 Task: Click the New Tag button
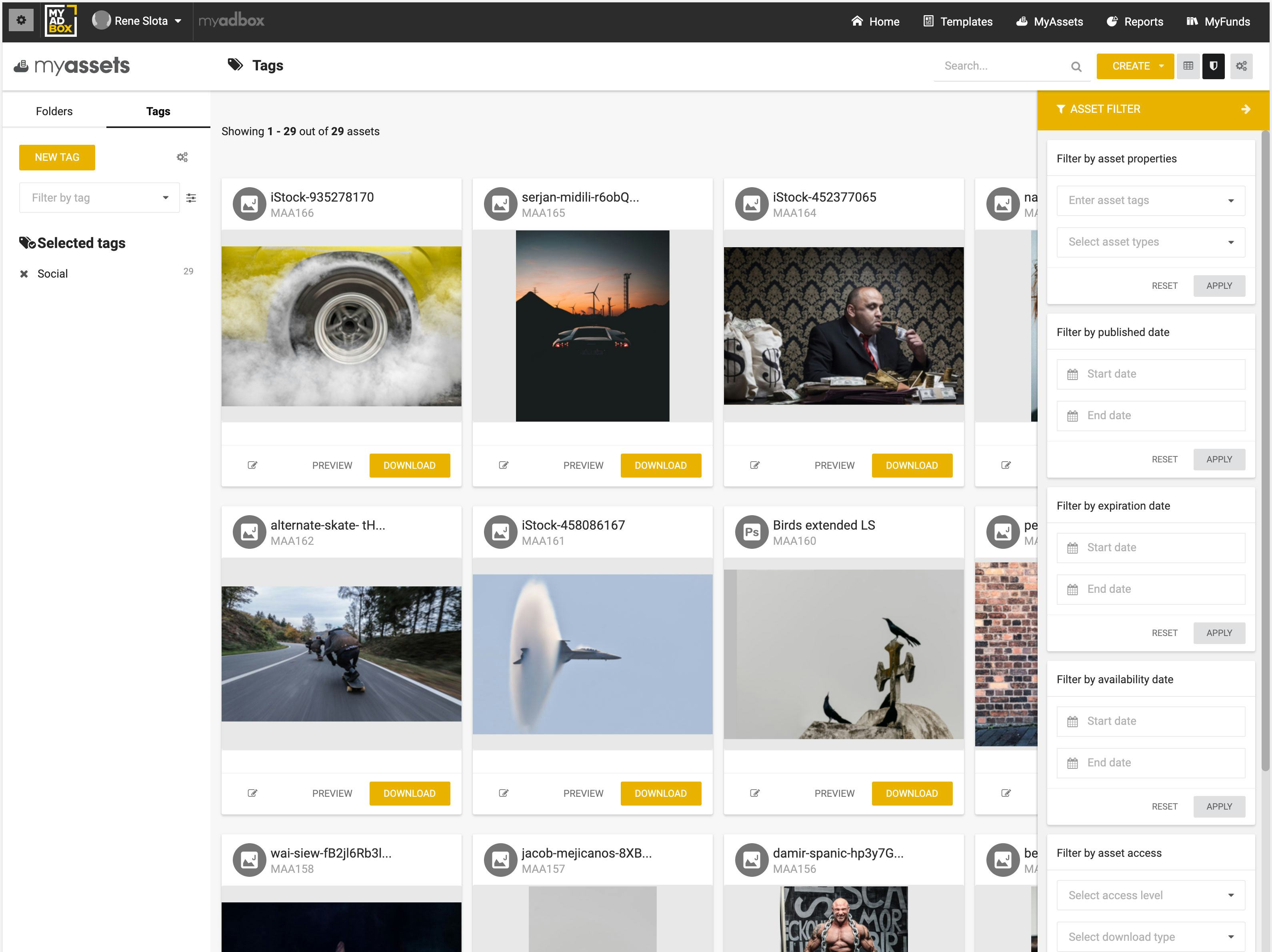point(57,157)
